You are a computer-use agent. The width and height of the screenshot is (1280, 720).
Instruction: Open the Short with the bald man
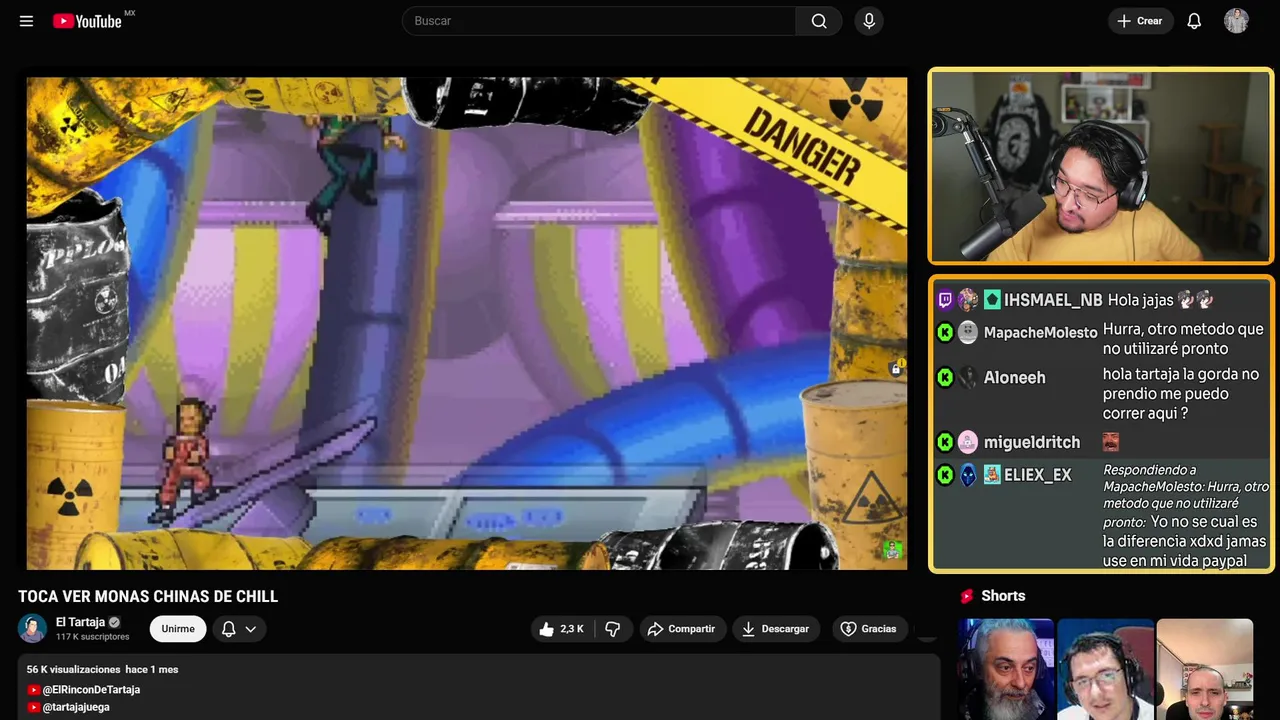coord(1204,669)
